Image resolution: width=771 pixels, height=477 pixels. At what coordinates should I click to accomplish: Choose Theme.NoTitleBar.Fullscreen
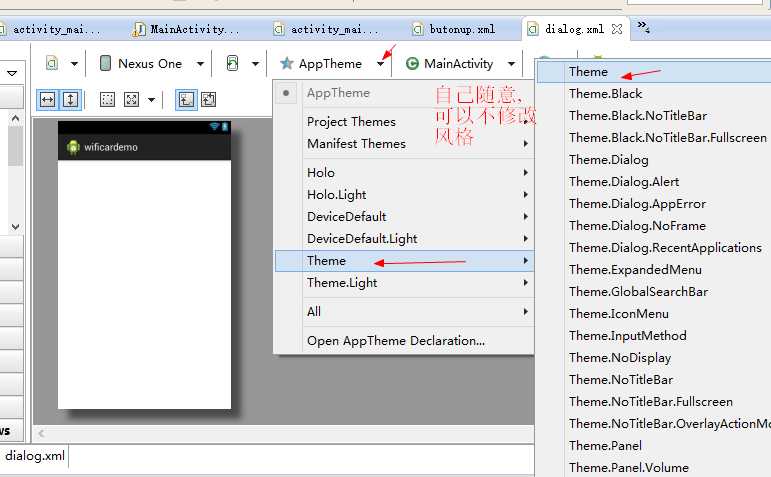[654, 402]
